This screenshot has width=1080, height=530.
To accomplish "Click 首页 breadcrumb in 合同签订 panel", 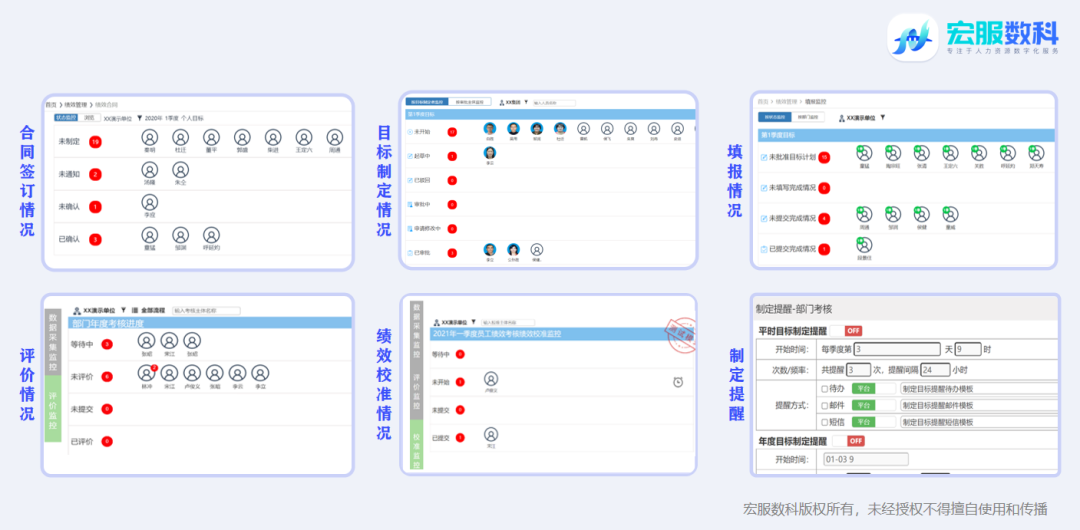I will click(x=51, y=105).
